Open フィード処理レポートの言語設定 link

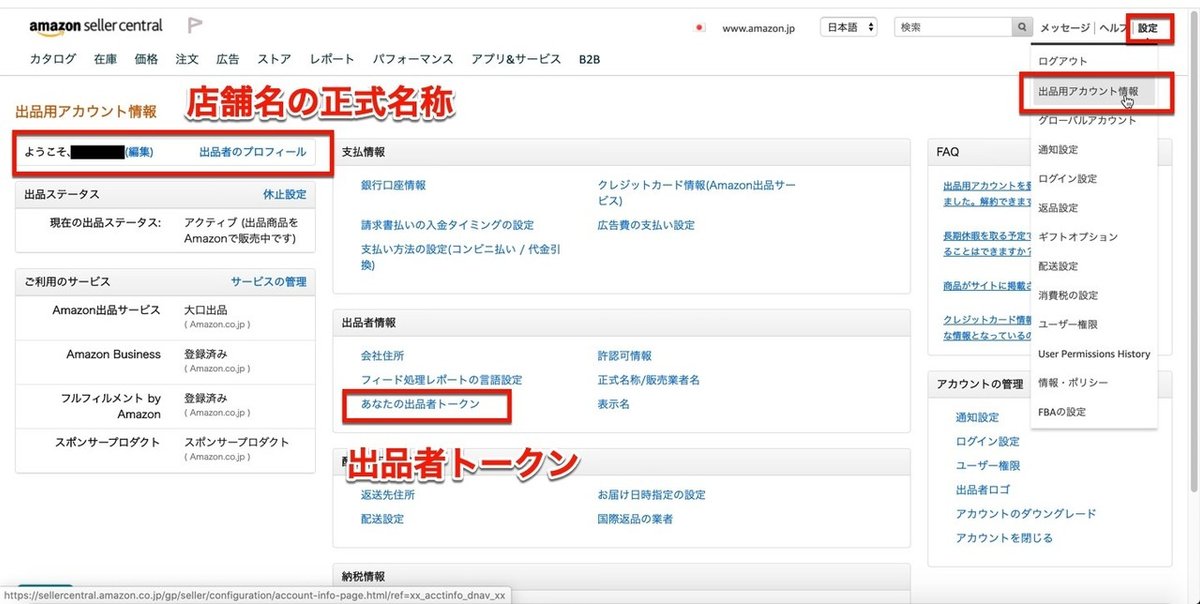441,380
